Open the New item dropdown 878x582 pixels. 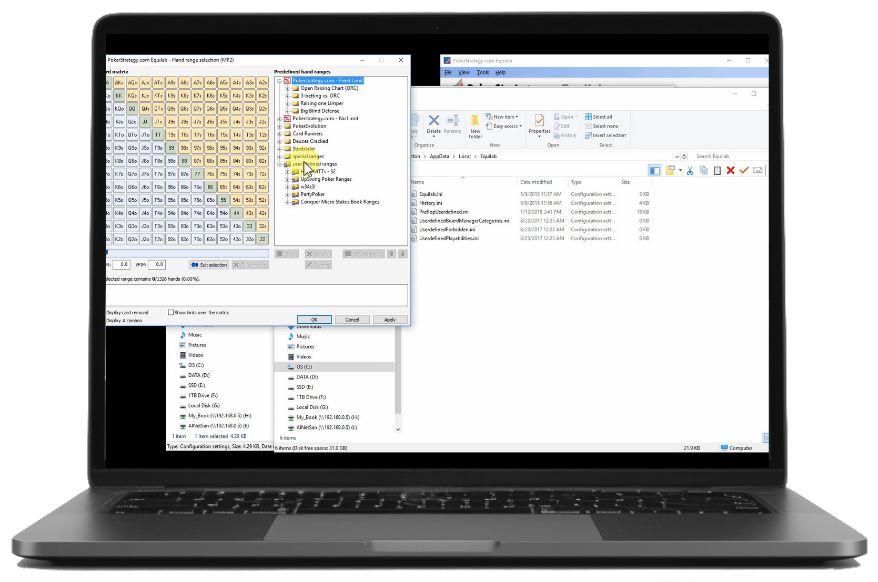click(504, 117)
